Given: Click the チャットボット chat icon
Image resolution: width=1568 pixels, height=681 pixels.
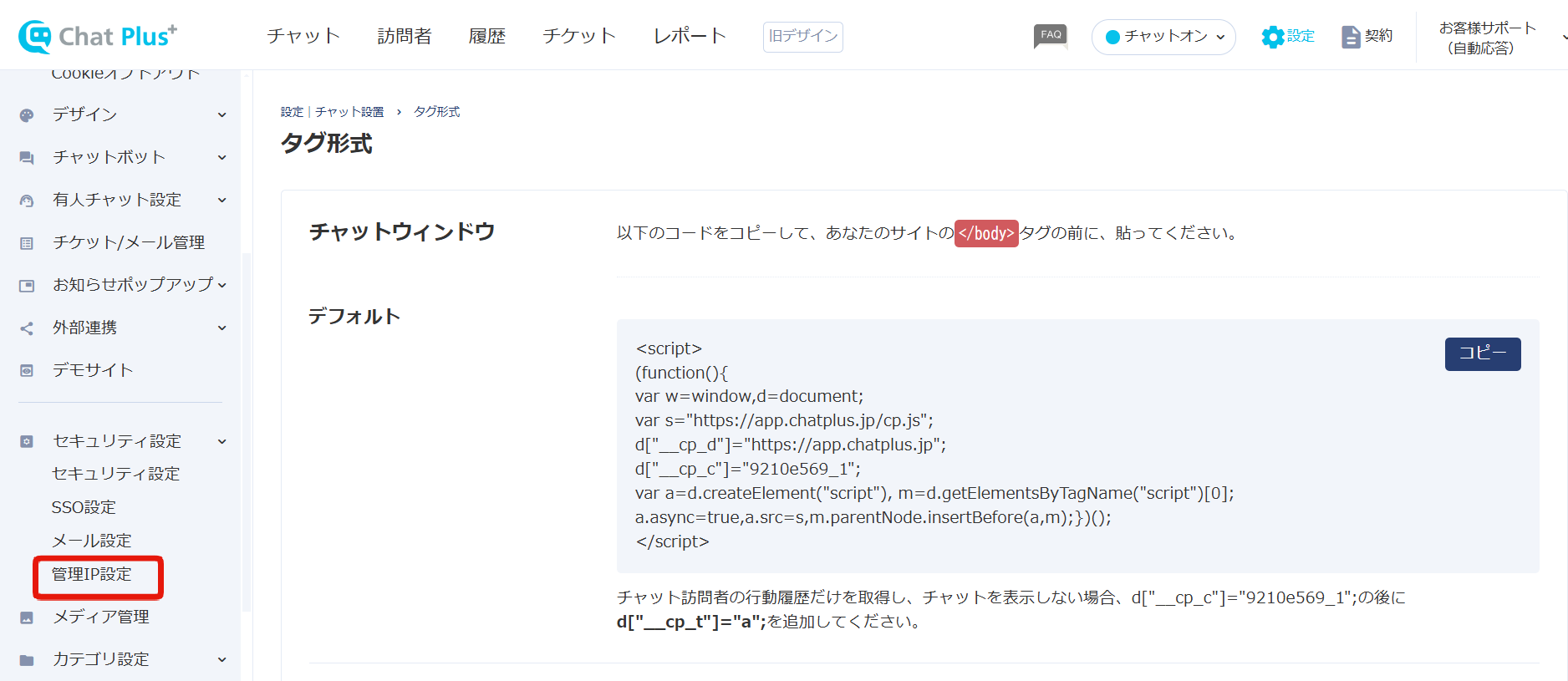Looking at the screenshot, I should (27, 158).
